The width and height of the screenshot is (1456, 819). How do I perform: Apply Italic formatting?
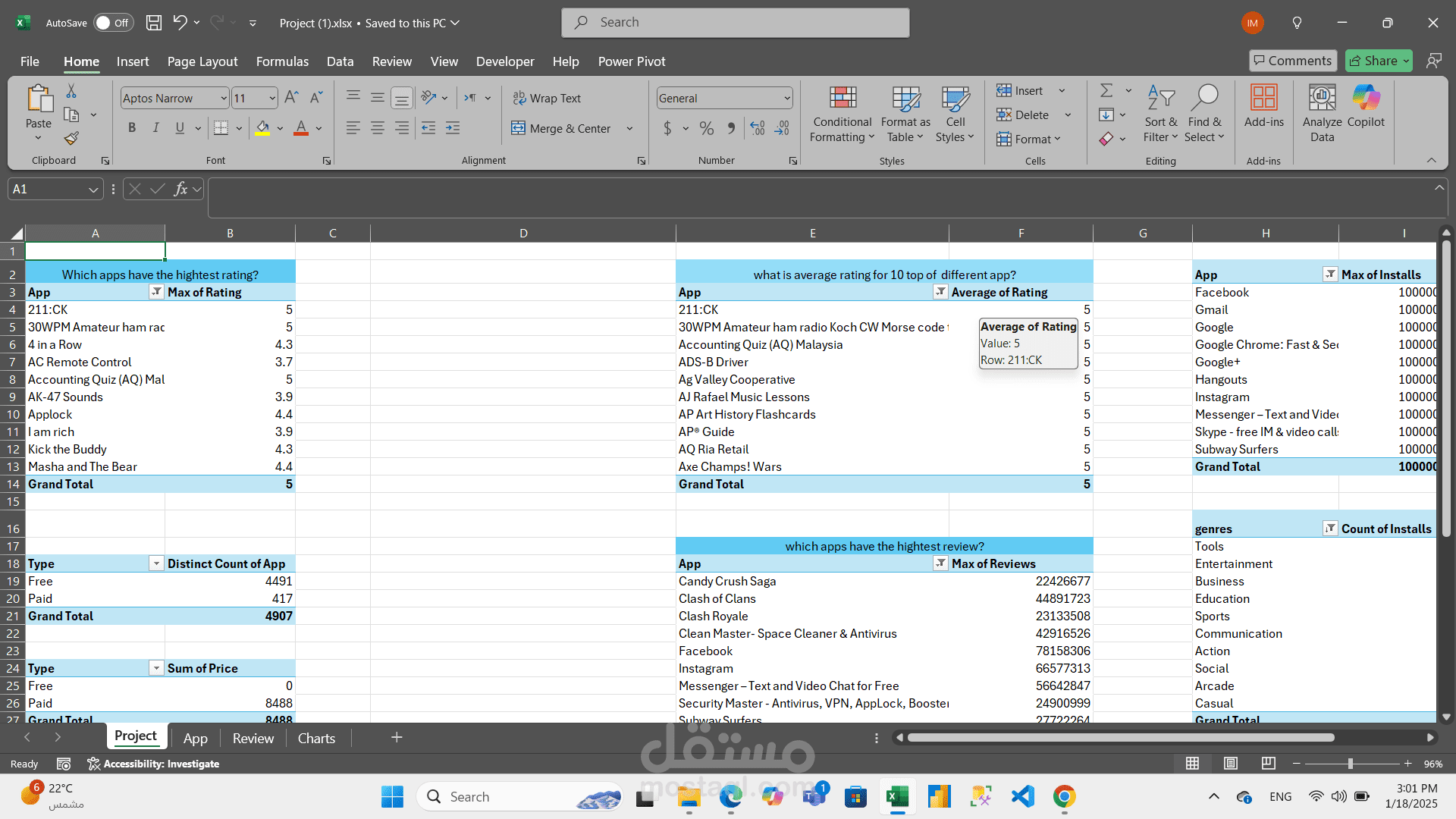pyautogui.click(x=155, y=128)
